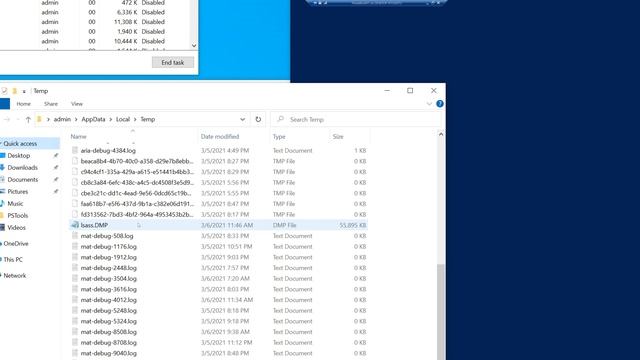Click the End task button in Task Manager
The height and width of the screenshot is (360, 640).
(x=173, y=62)
